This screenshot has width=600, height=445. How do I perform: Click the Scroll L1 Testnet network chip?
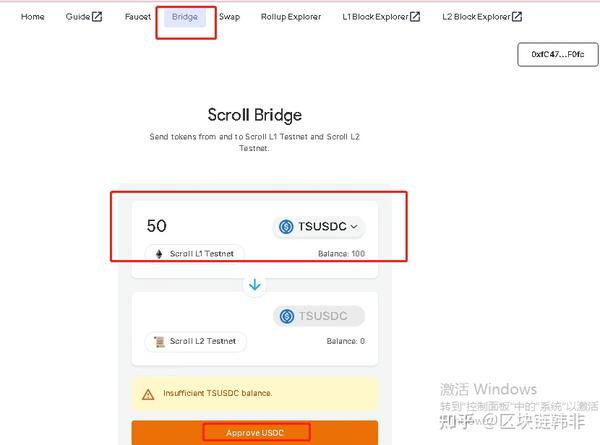pos(194,254)
